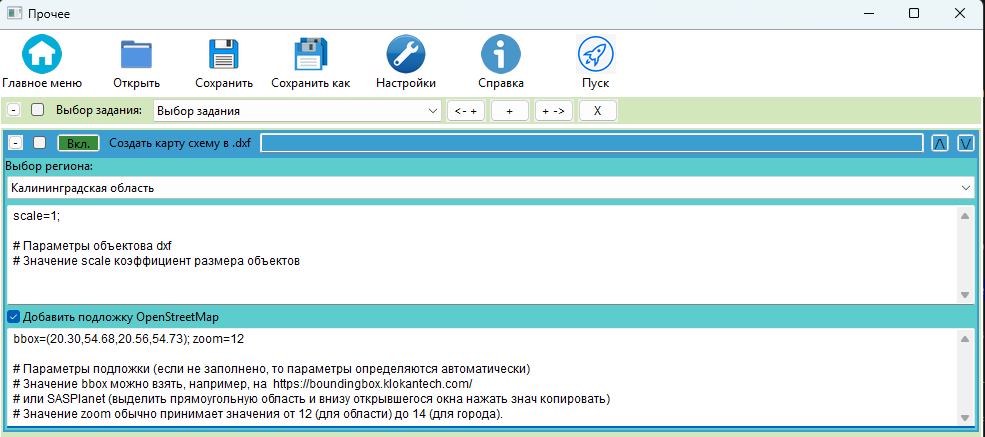The image size is (985, 437).
Task: Click scroll-up arrow of подложка parameters box
Action: (x=965, y=340)
